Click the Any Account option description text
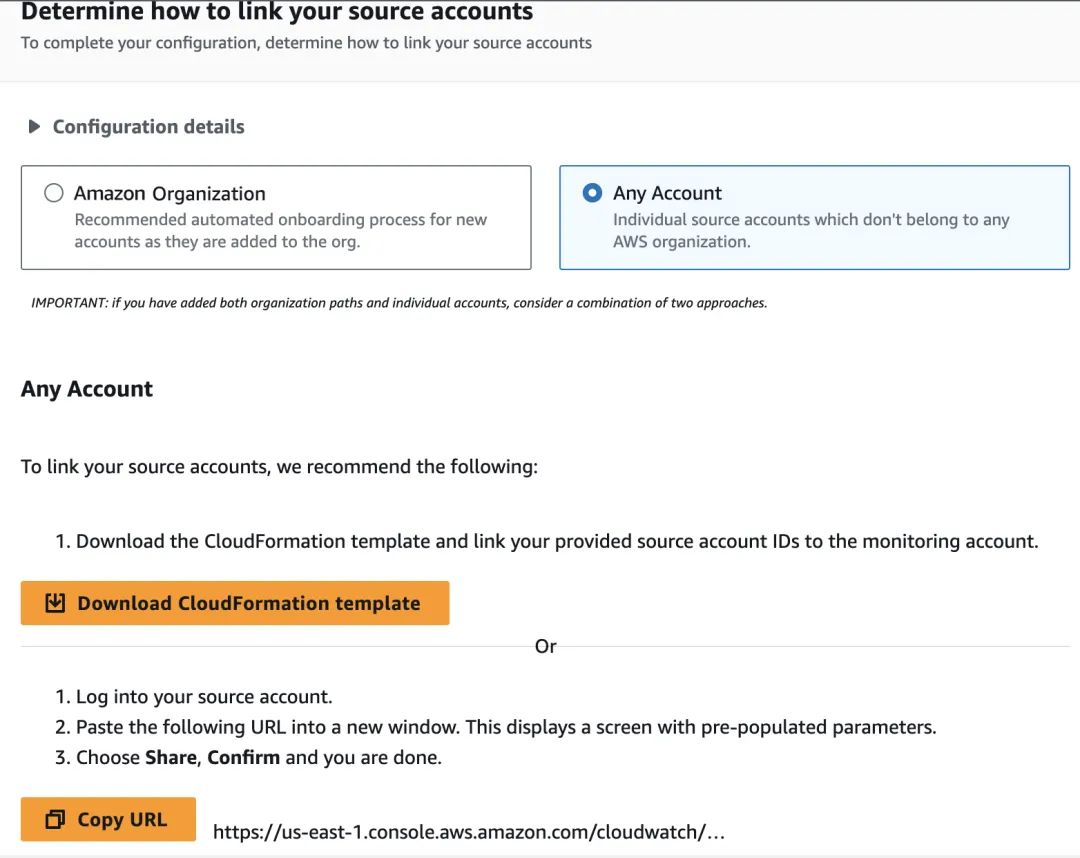 pyautogui.click(x=810, y=230)
